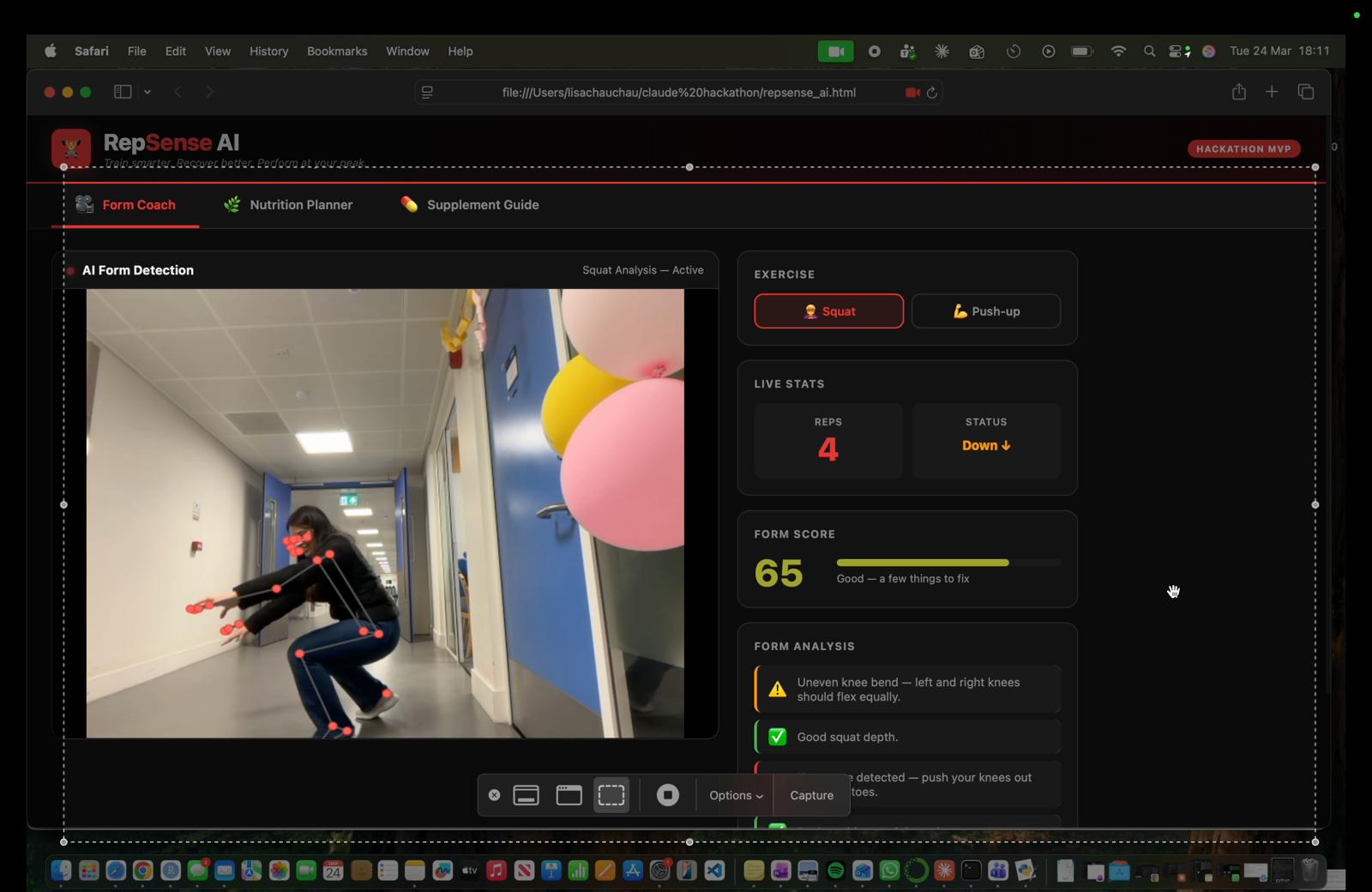Switch exercise to Push-up
This screenshot has width=1372, height=892.
pyautogui.click(x=986, y=311)
